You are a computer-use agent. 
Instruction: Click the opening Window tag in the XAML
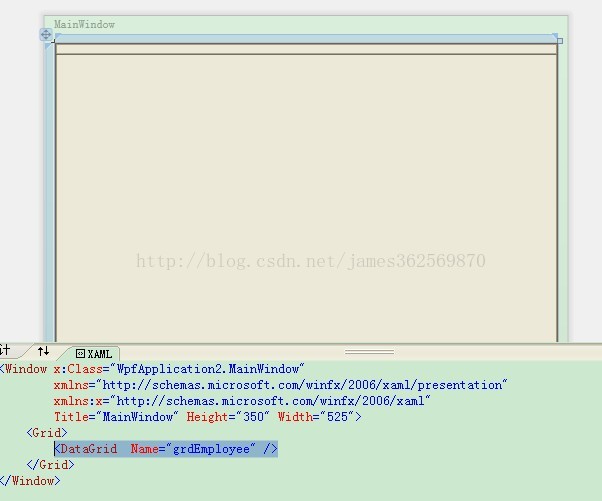pyautogui.click(x=23, y=369)
